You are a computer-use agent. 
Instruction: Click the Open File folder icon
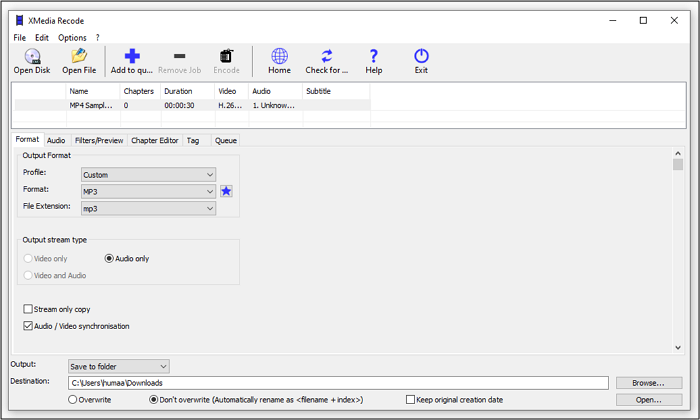point(79,56)
